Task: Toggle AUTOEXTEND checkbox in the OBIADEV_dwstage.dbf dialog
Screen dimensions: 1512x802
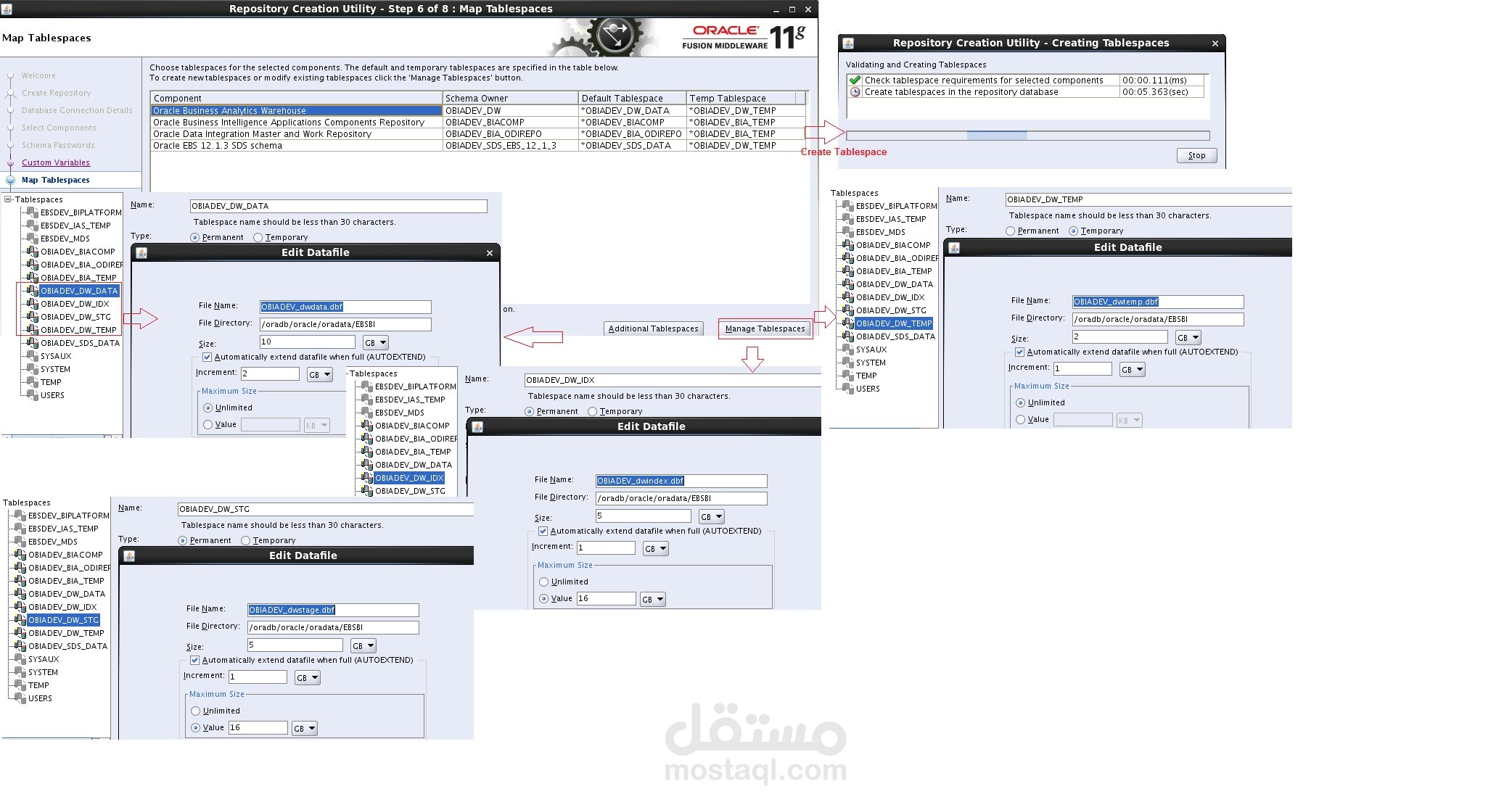Action: [194, 661]
